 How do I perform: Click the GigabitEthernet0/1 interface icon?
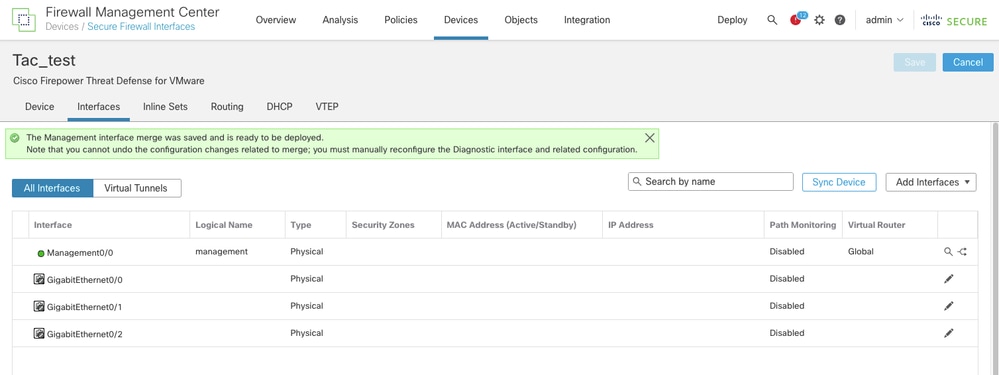pos(39,306)
